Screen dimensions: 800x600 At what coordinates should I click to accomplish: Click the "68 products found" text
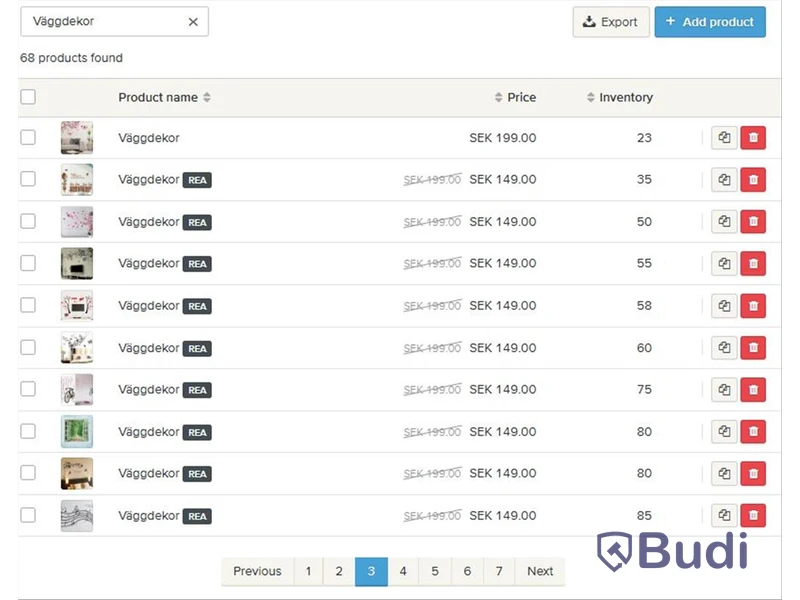71,58
